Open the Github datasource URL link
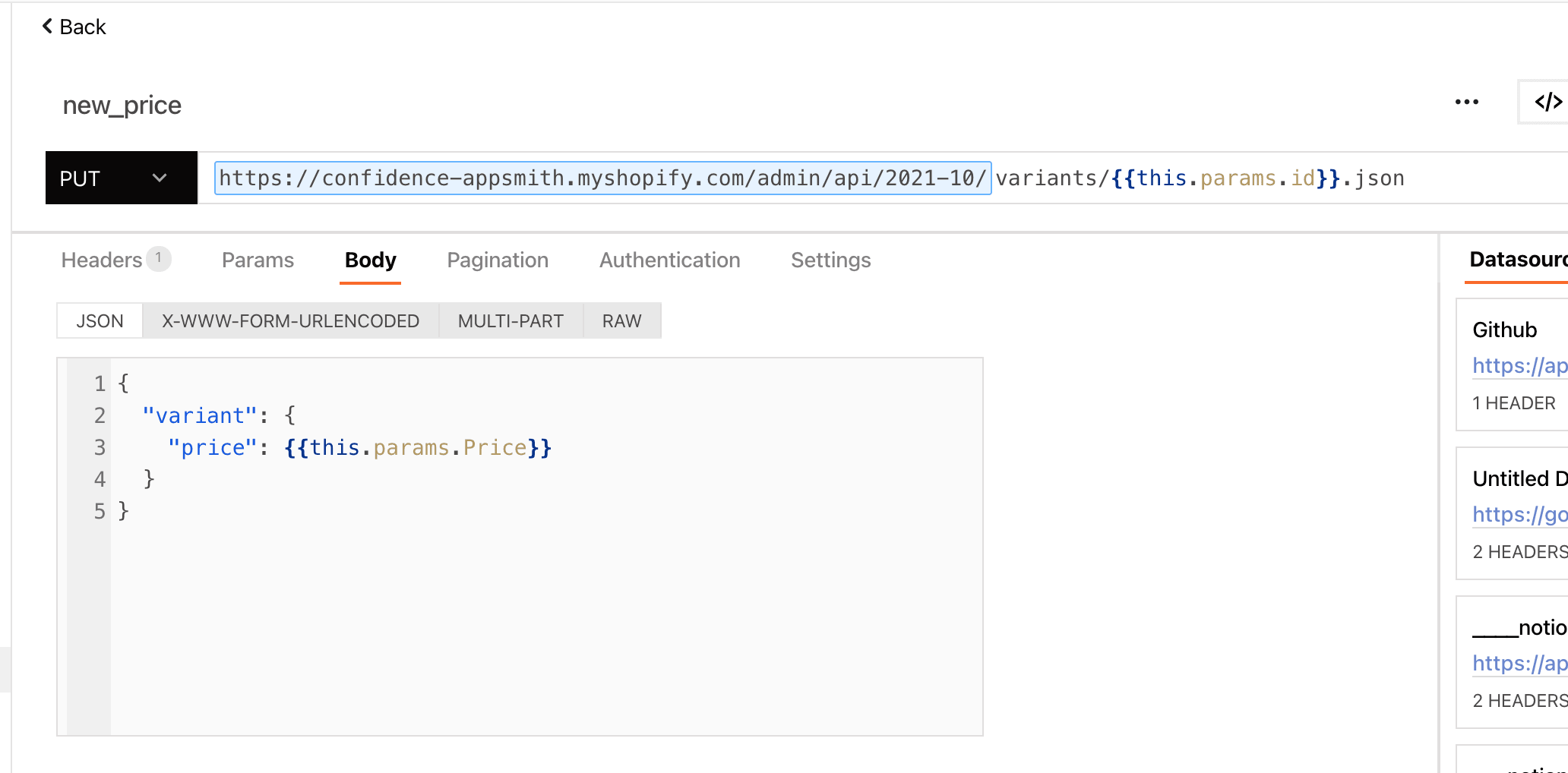 pyautogui.click(x=1519, y=366)
